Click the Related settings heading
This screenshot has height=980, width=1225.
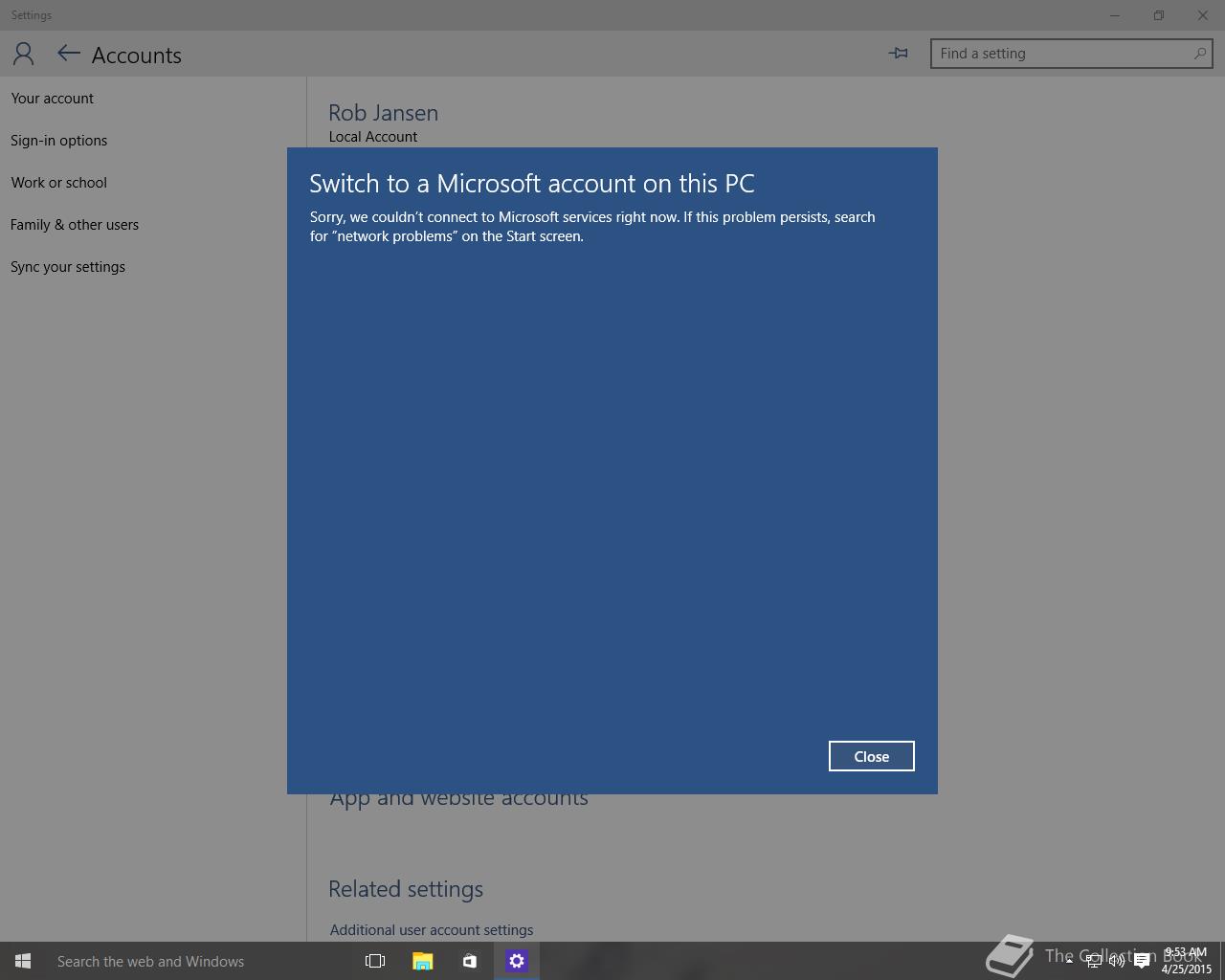tap(406, 889)
